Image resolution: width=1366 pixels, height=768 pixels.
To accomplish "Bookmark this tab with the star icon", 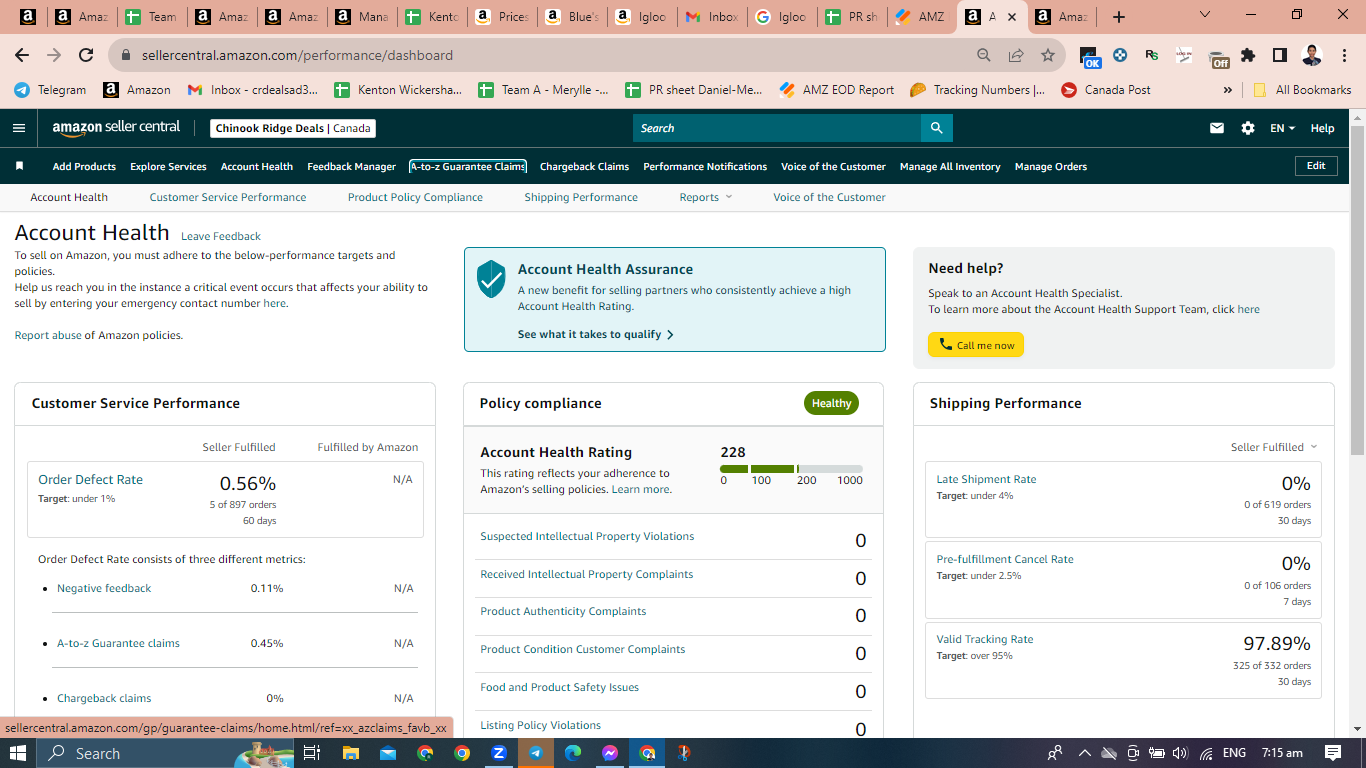I will pos(1047,55).
